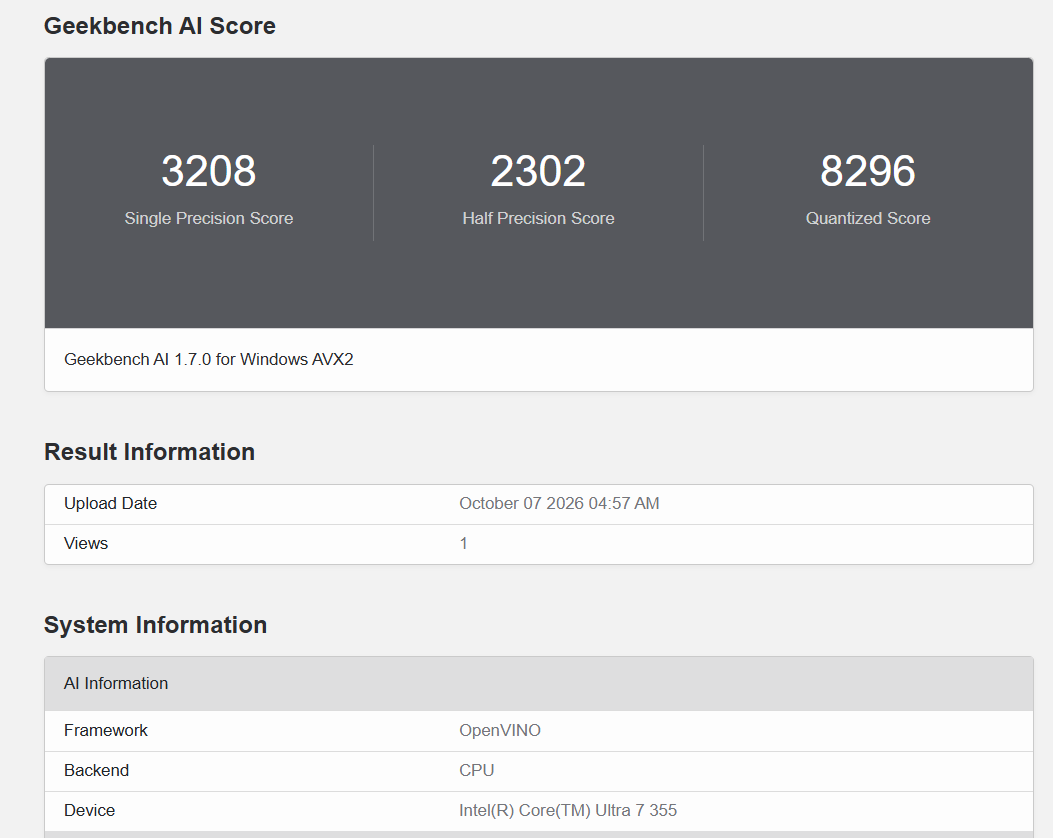This screenshot has width=1053, height=838.
Task: Click the upload date October 07 2026 value
Action: [x=559, y=504]
